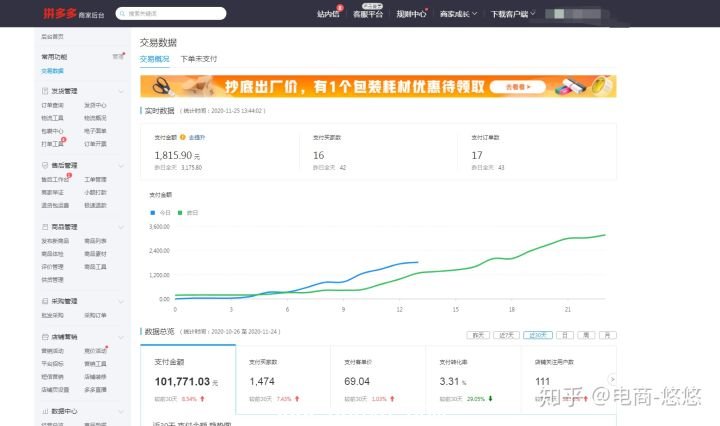The image size is (720, 426).
Task: Toggle the green 昨日 chart legend
Action: (x=188, y=213)
